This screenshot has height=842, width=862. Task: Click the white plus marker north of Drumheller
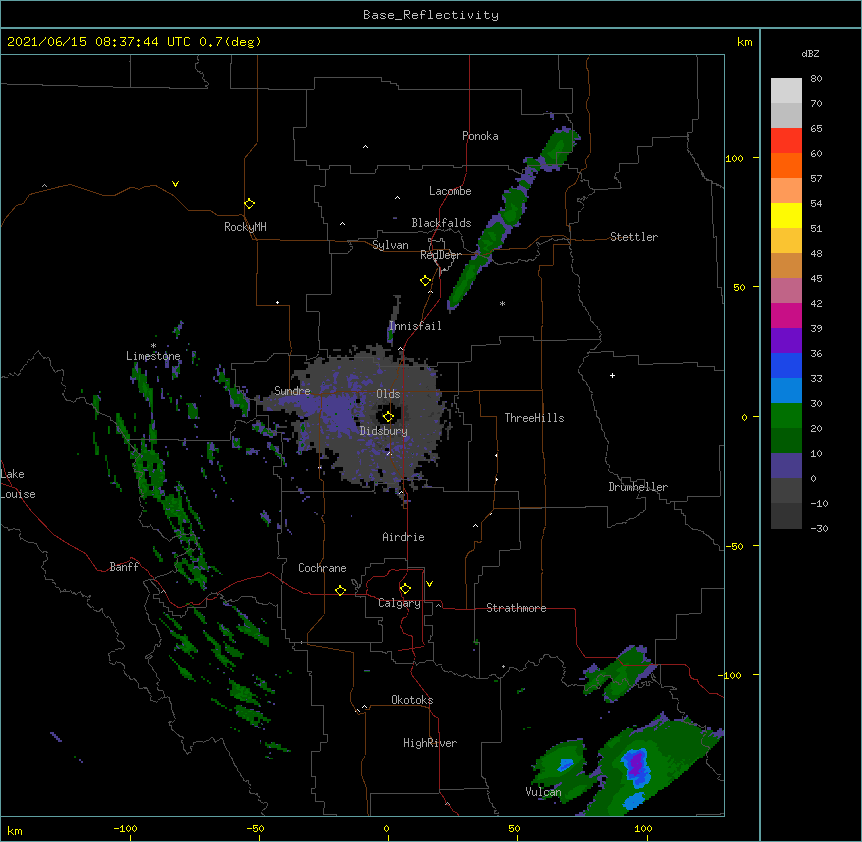pos(612,375)
